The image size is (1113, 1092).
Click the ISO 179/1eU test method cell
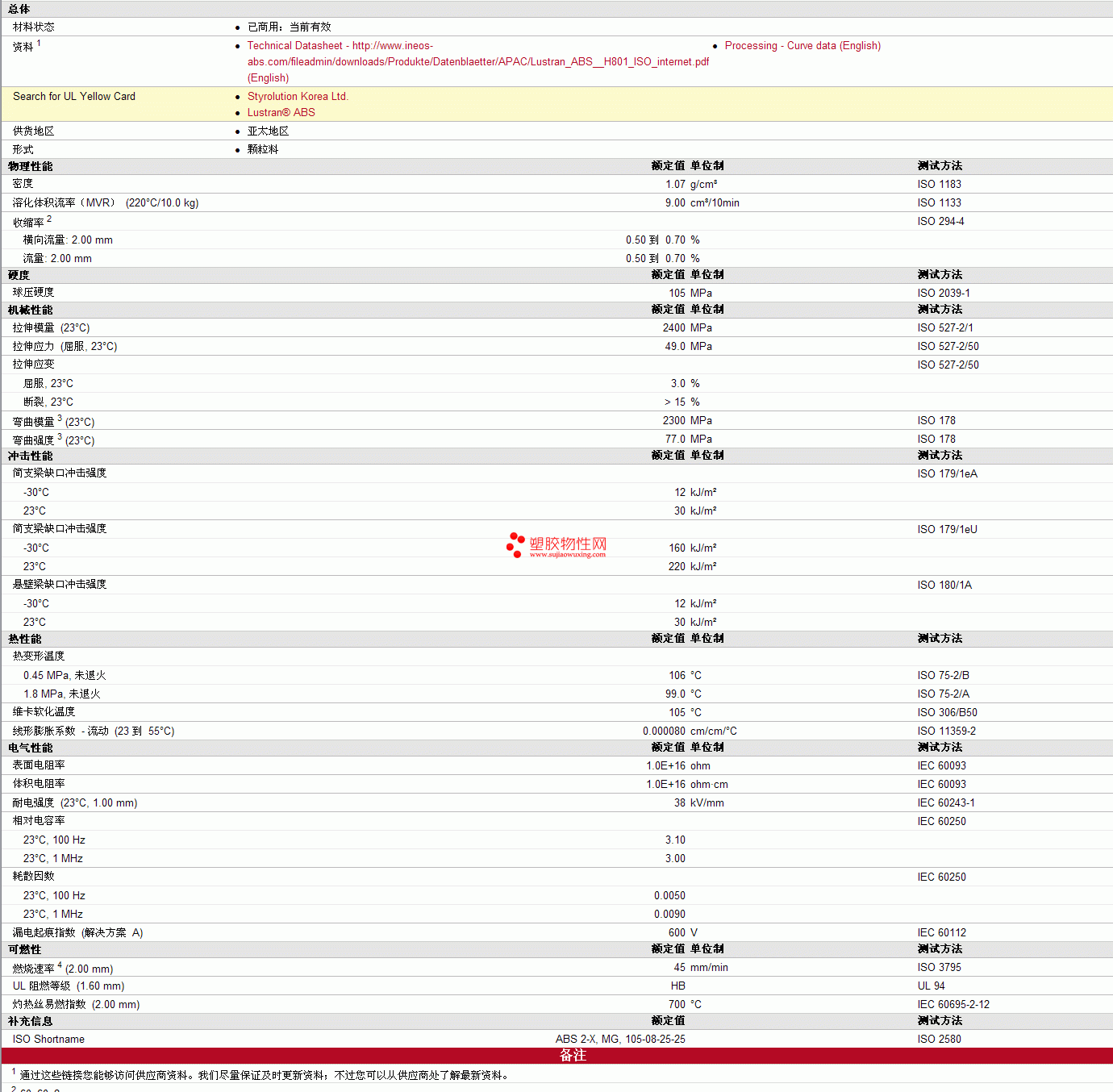[x=947, y=529]
